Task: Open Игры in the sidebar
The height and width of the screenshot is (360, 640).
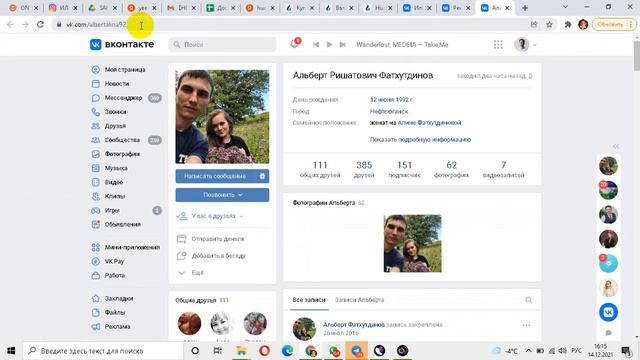Action: click(106, 211)
